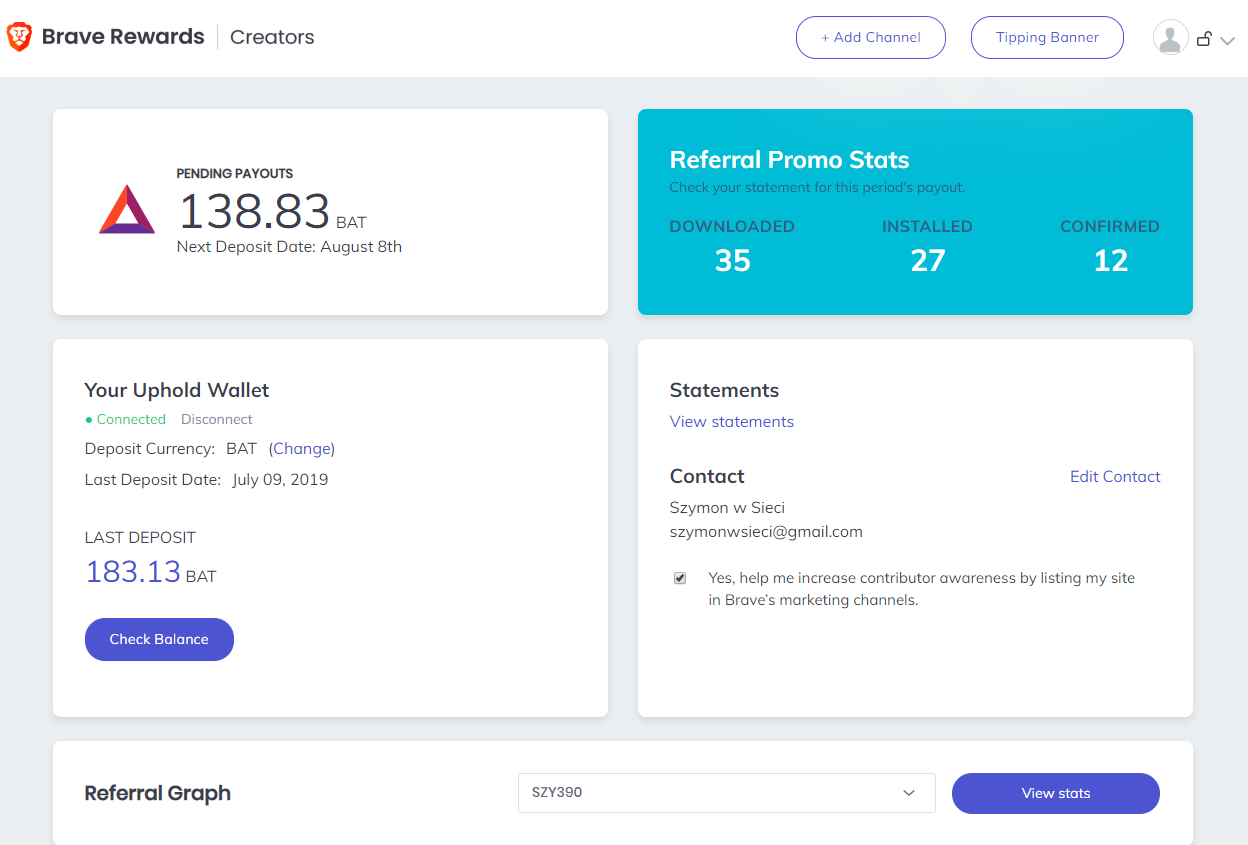
Task: Change the deposit currency
Action: (x=301, y=449)
